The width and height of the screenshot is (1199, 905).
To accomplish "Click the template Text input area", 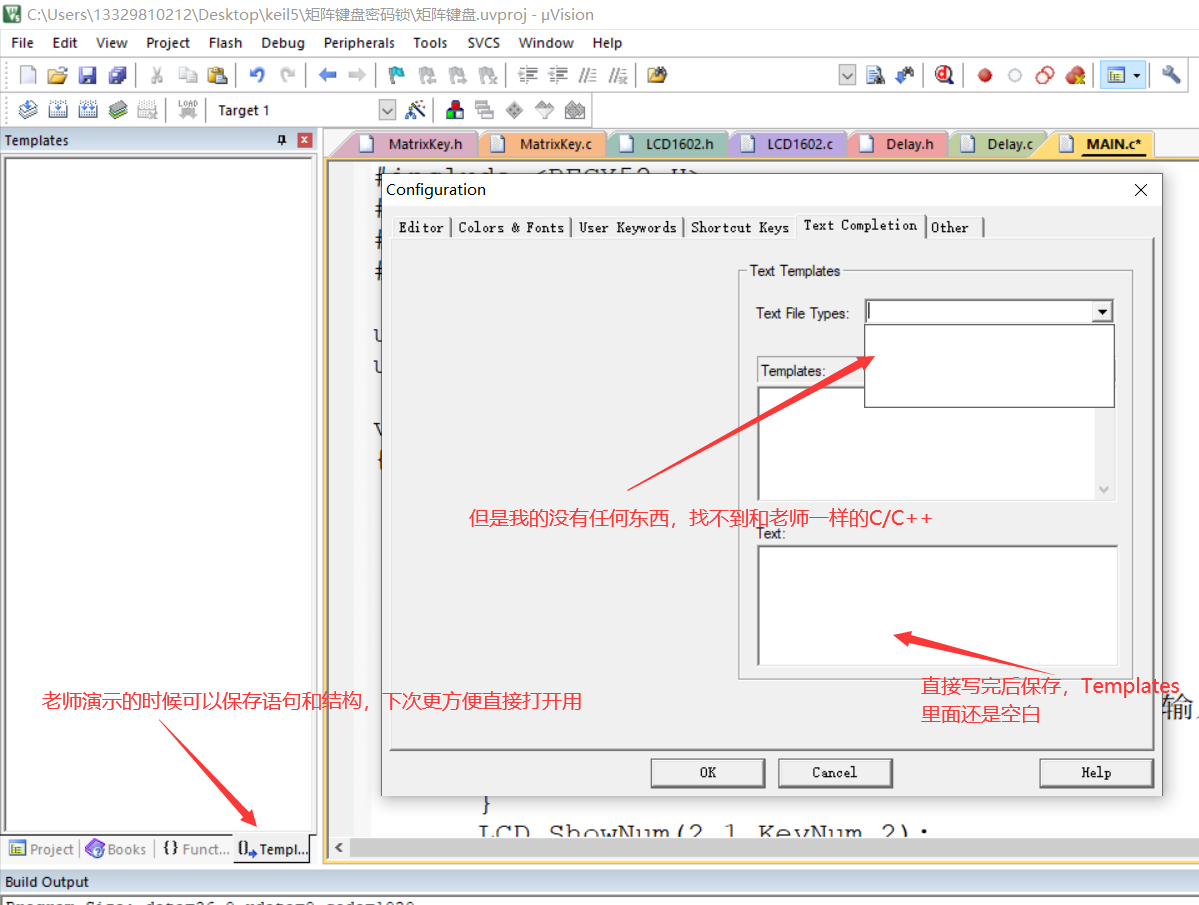I will click(937, 605).
